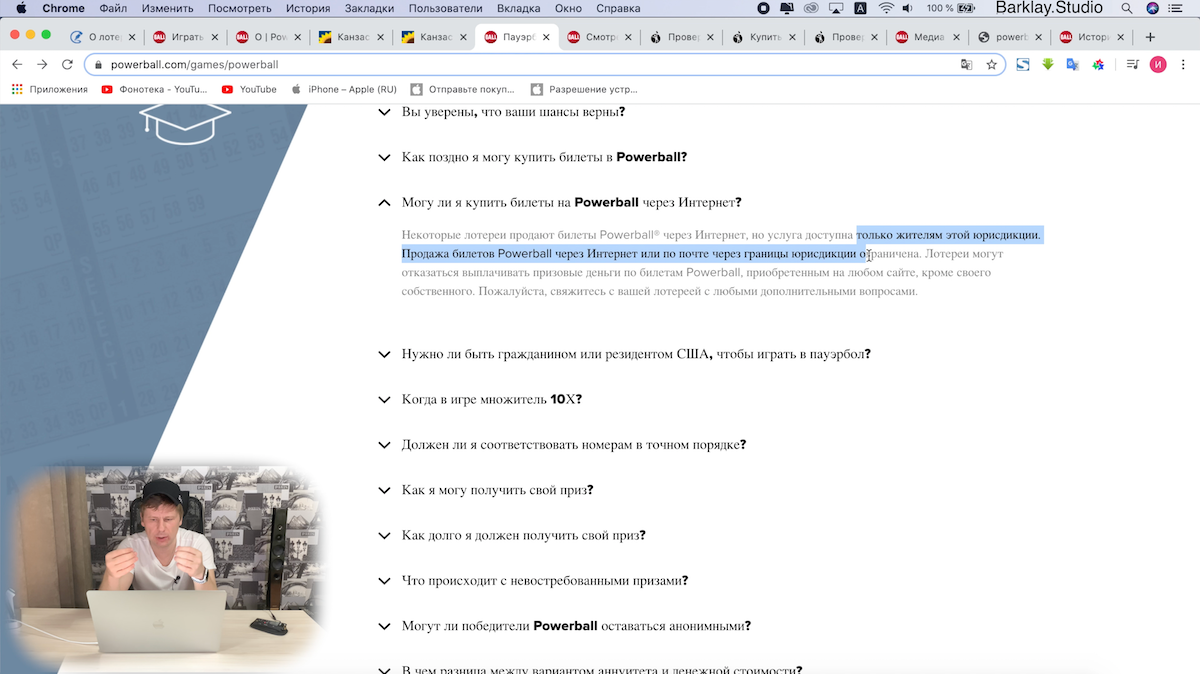Image resolution: width=1200 pixels, height=674 pixels.
Task: Click the lock icon in address bar
Action: pos(98,65)
